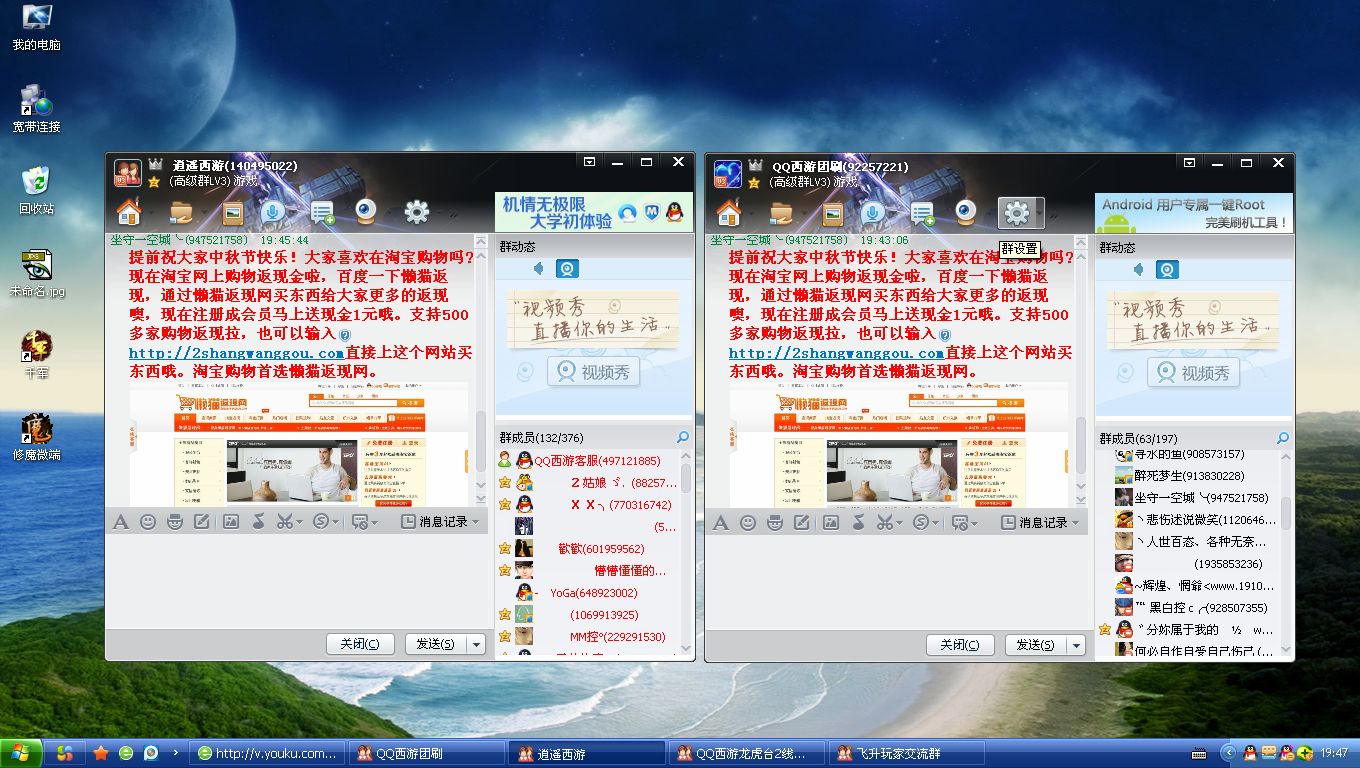Click 发送(S) button in 逍遥西游 window
The height and width of the screenshot is (768, 1360).
(436, 645)
